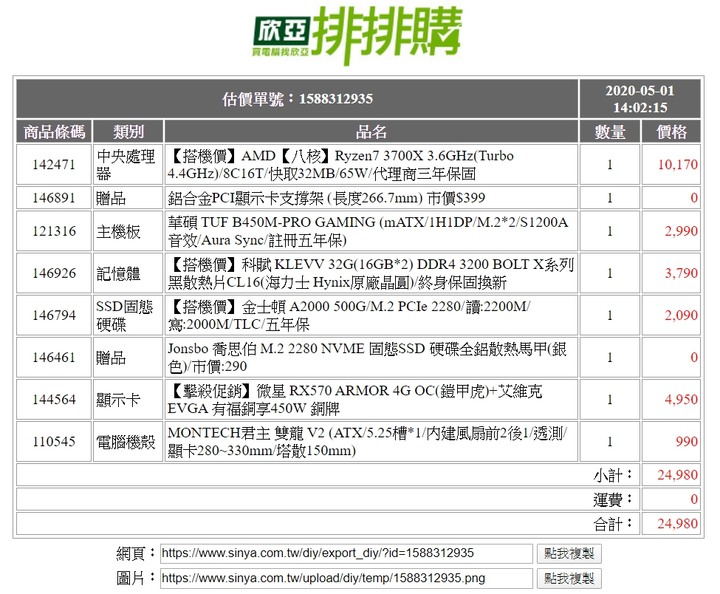Select barcode 146891

[x=54, y=198]
